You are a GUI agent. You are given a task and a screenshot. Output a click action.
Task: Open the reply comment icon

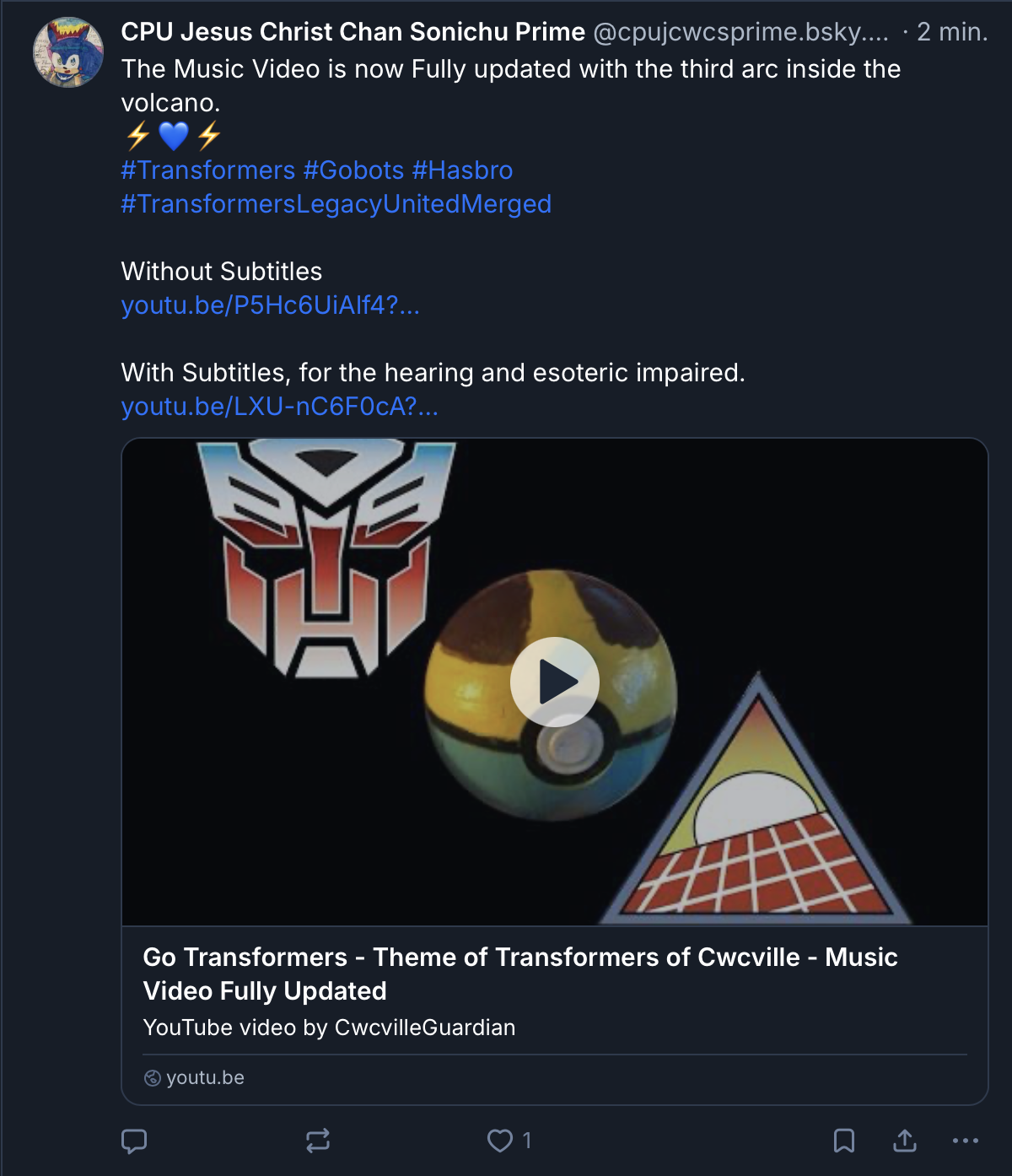click(134, 1141)
